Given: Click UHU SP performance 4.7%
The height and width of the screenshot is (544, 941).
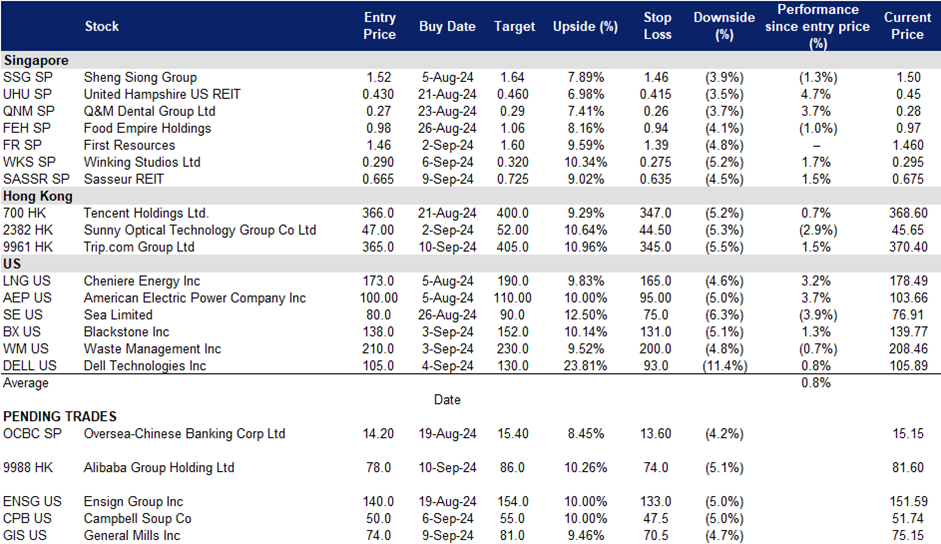Looking at the screenshot, I should [816, 94].
